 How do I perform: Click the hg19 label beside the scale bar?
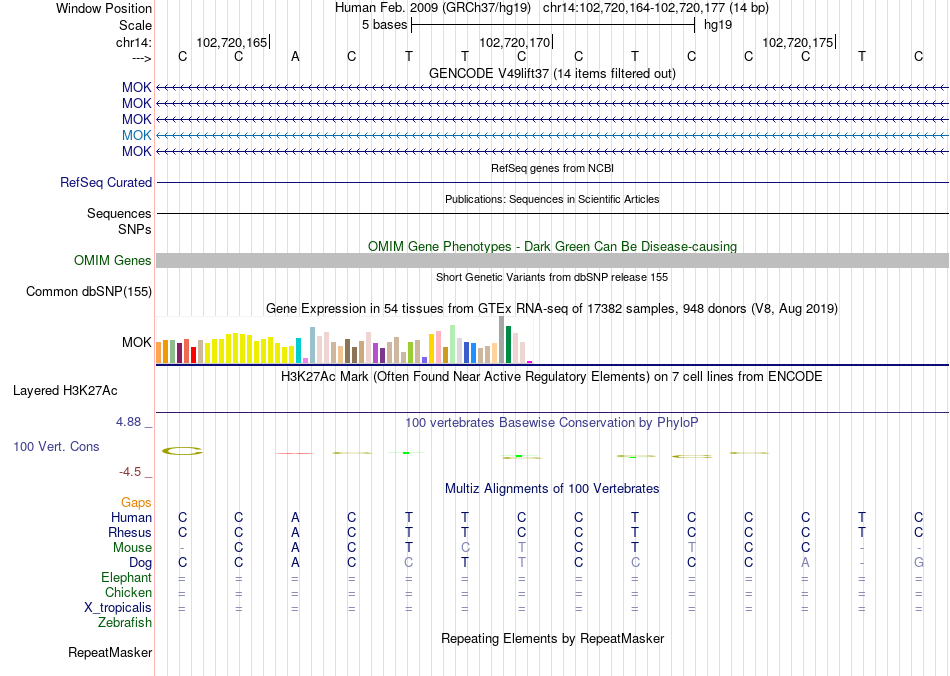coord(718,25)
